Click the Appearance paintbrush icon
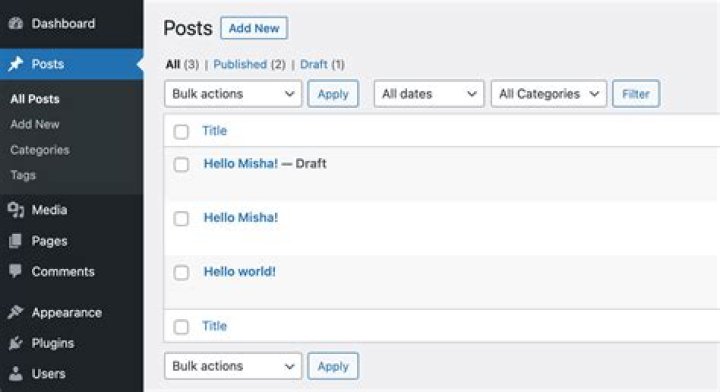The width and height of the screenshot is (720, 392). (16, 312)
